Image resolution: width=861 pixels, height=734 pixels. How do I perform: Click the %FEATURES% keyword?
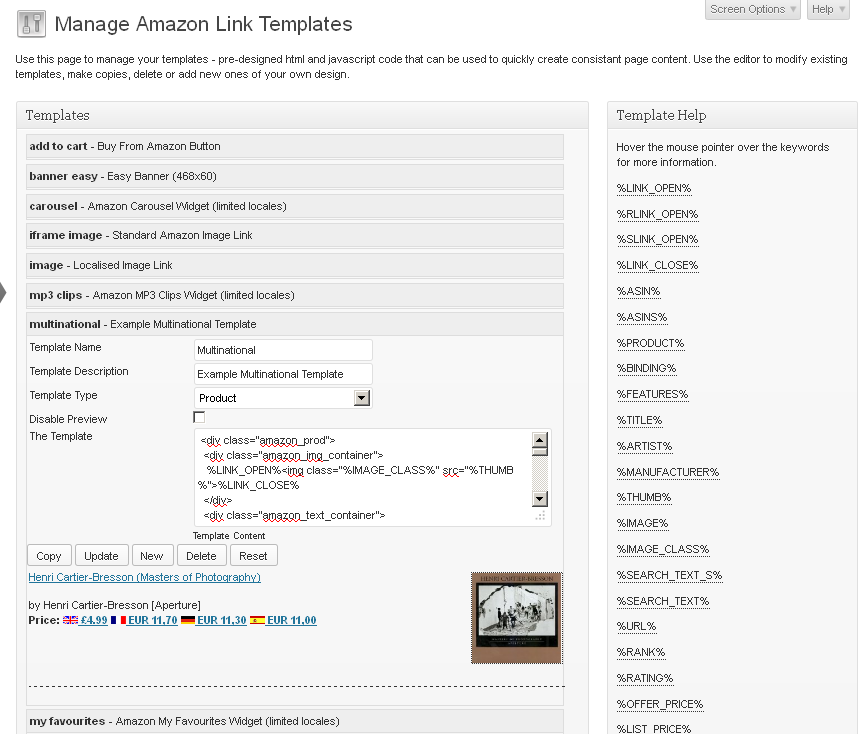point(652,394)
